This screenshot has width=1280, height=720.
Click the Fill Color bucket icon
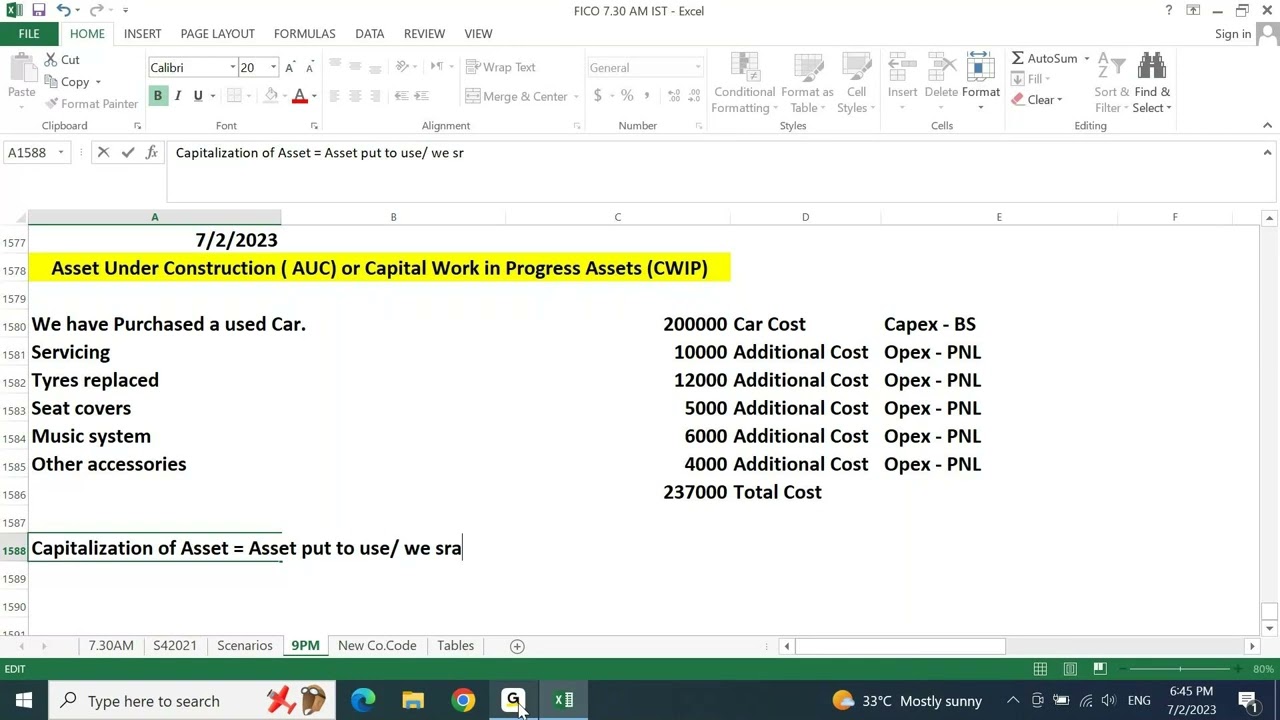[x=271, y=96]
